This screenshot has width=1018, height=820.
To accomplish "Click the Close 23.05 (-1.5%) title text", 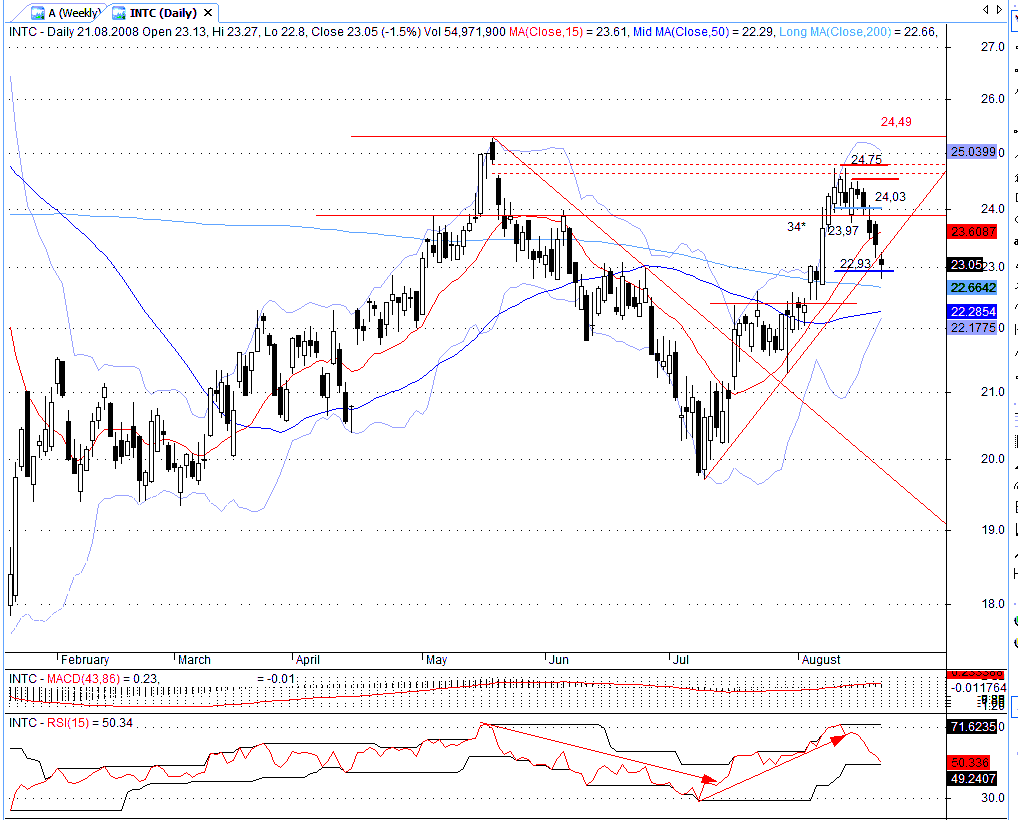I will (366, 31).
